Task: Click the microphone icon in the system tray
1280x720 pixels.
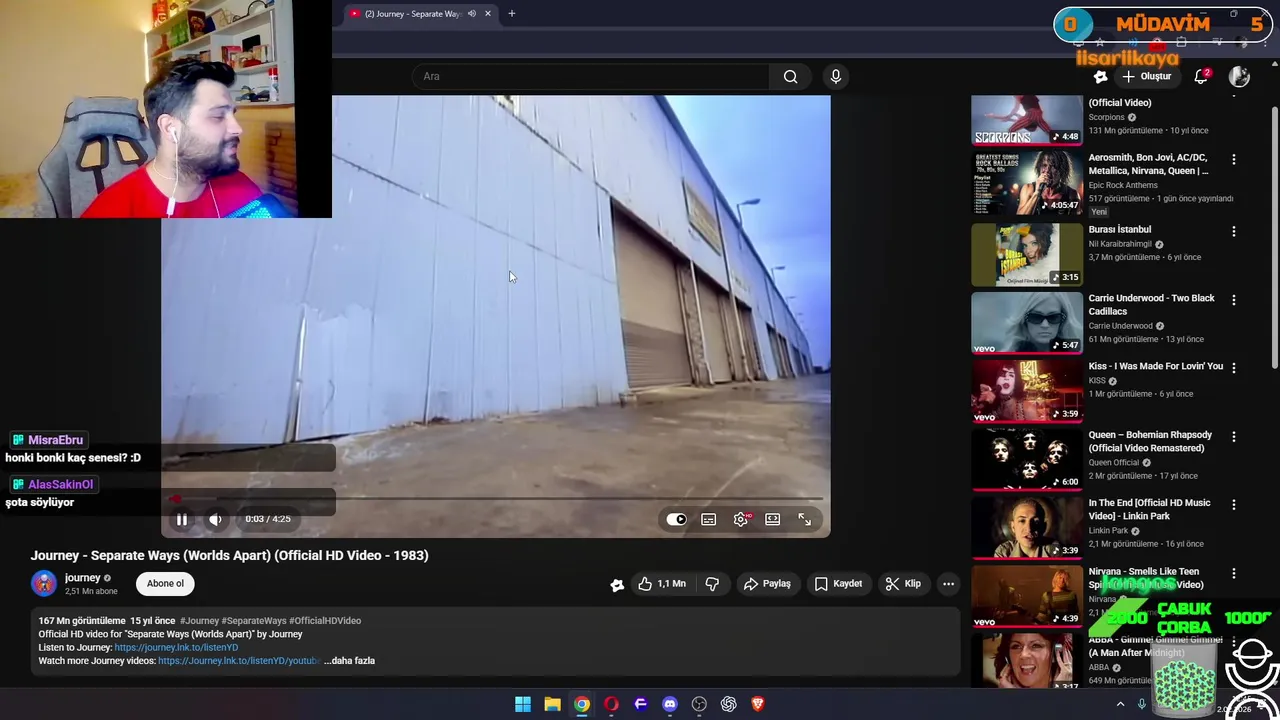Action: [x=1141, y=704]
